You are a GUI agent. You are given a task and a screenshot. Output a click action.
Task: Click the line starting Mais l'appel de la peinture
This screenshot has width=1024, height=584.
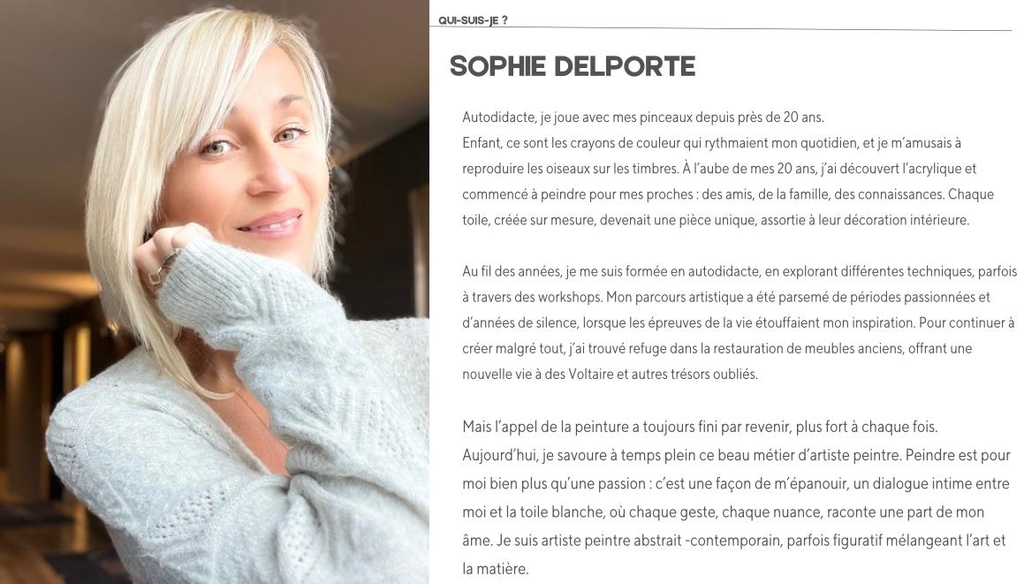point(700,427)
